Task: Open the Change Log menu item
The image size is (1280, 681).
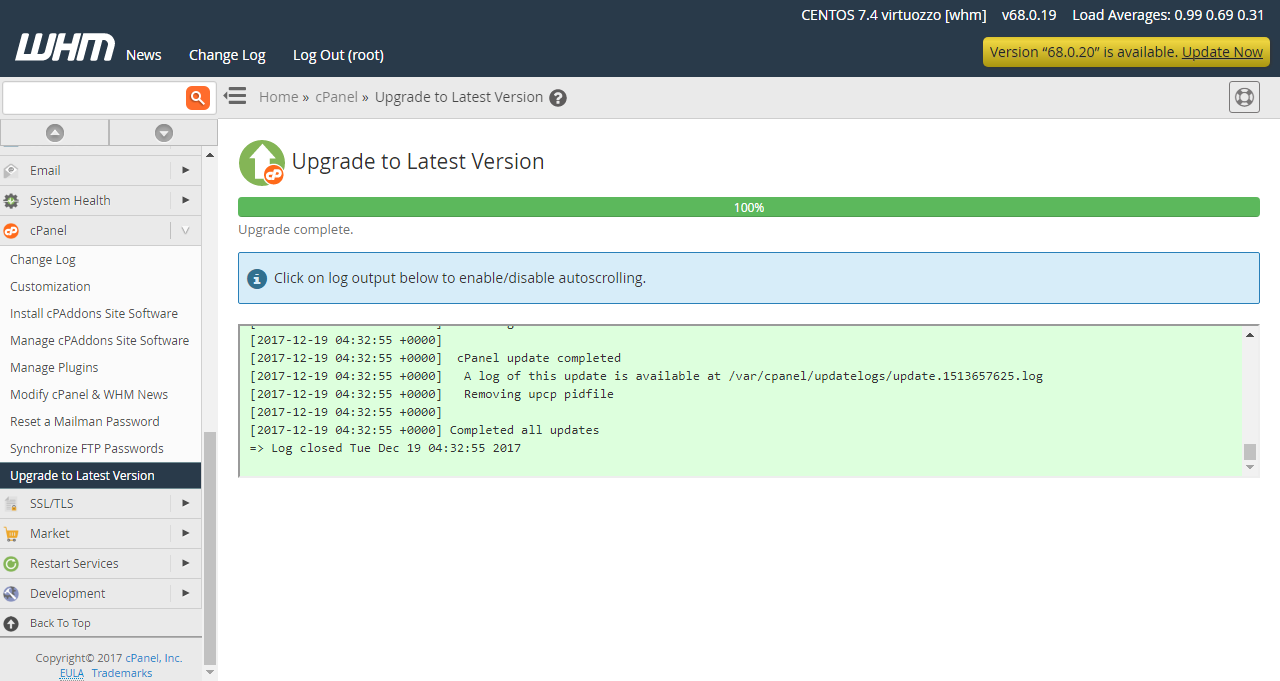Action: pyautogui.click(x=227, y=55)
